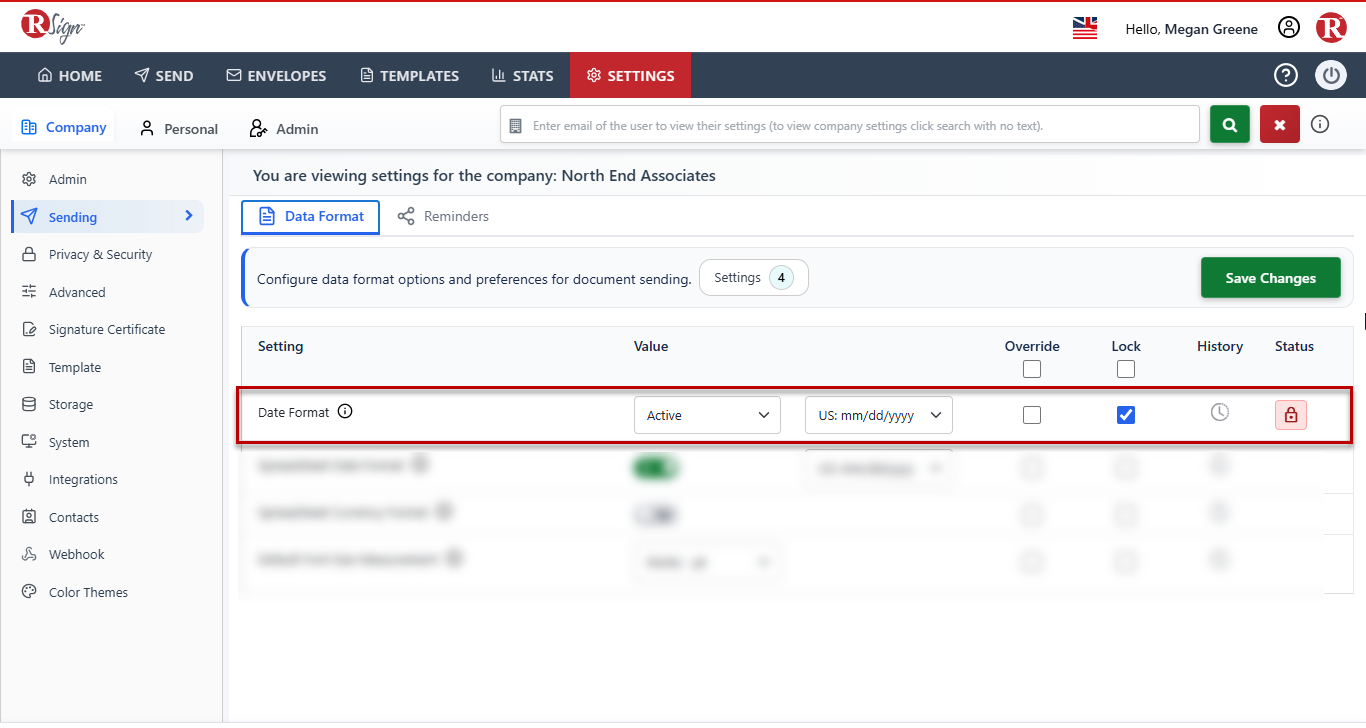Screen dimensions: 1366x728
Task: Select the language flag icon
Action: (1085, 28)
